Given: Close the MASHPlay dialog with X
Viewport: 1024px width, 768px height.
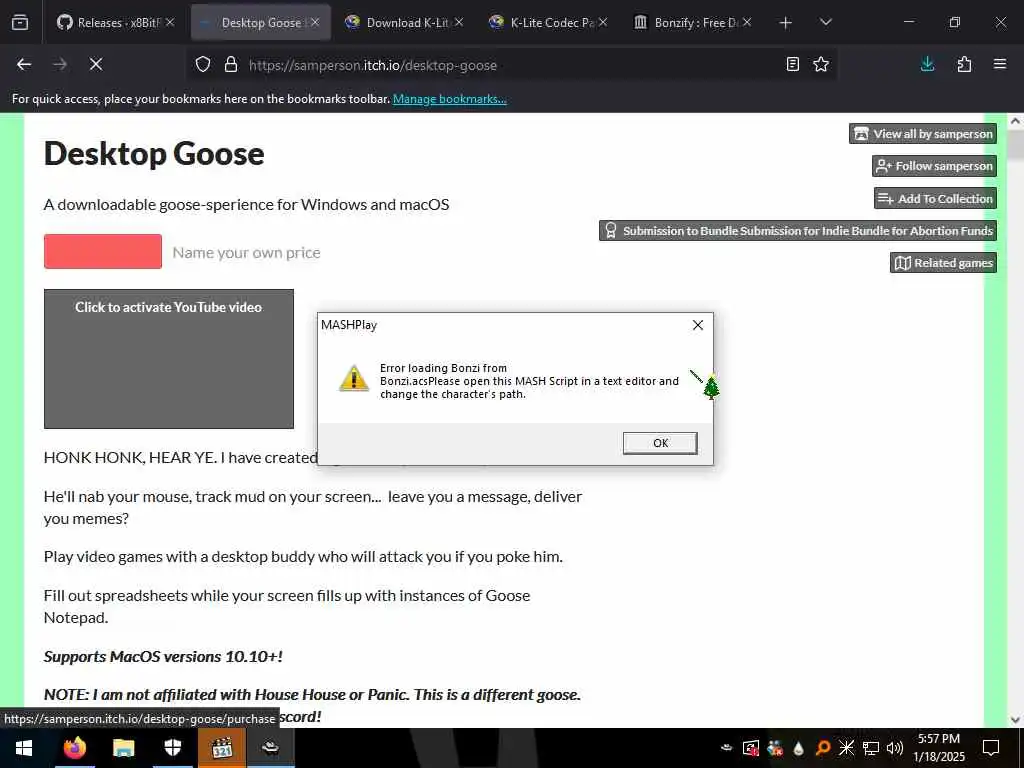Looking at the screenshot, I should [697, 325].
